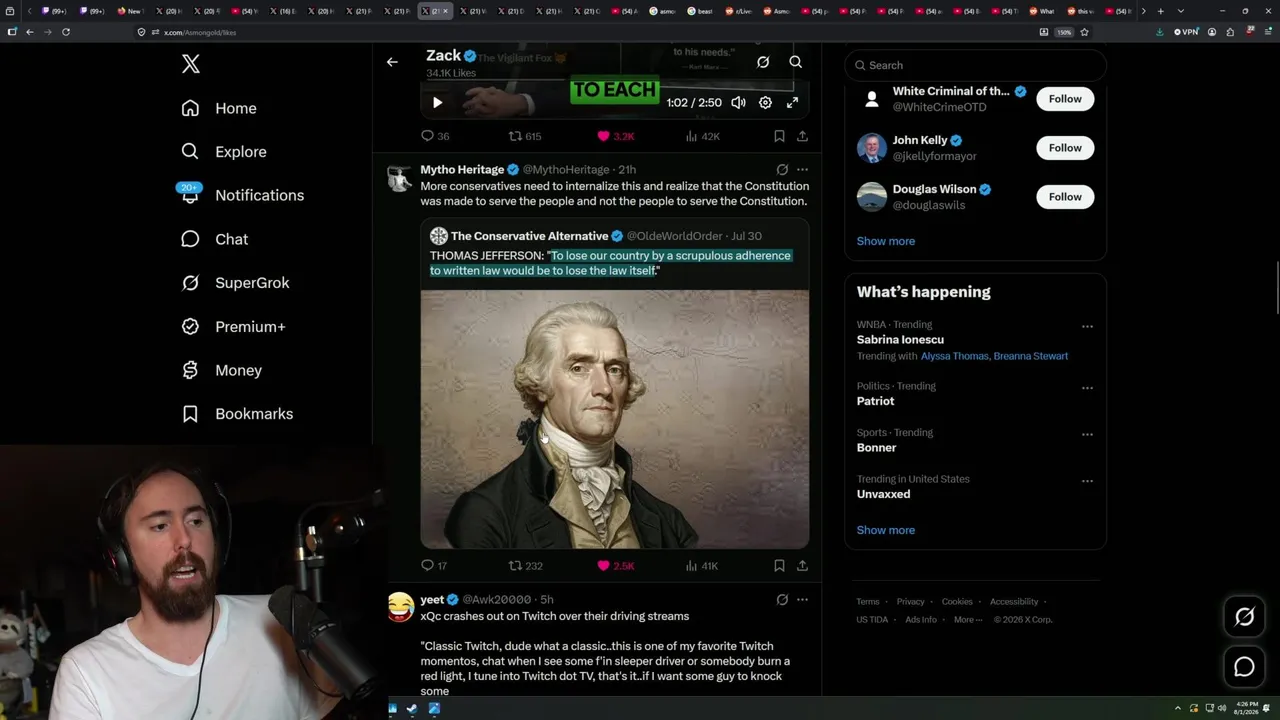
Task: Search Zack's profile with the magnifier icon
Action: pos(796,62)
